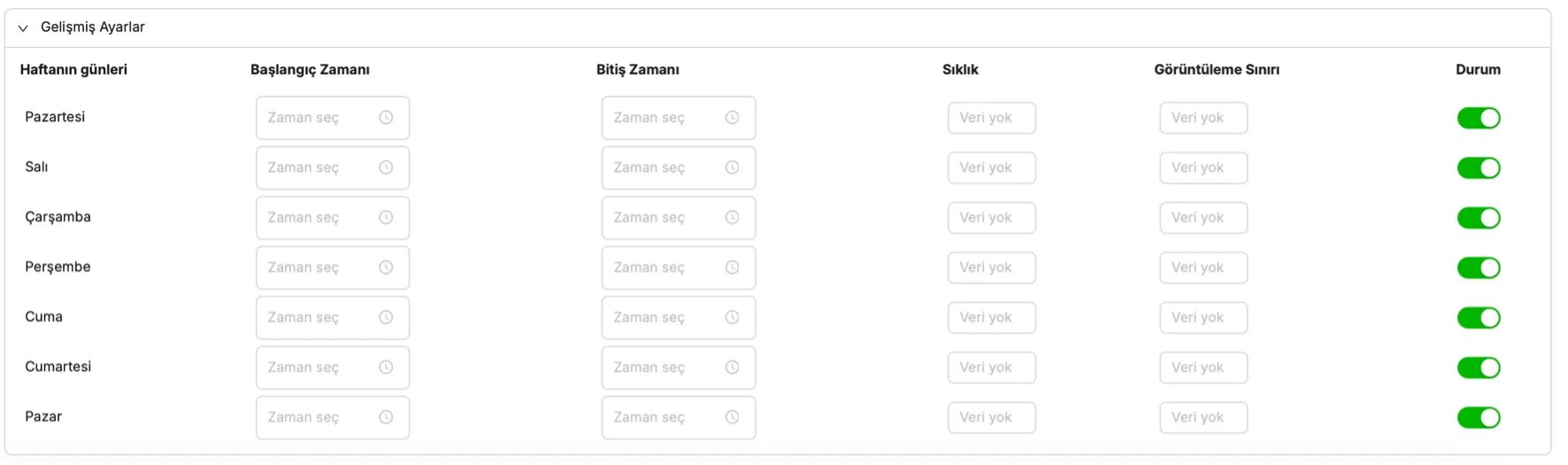Toggle the Pazar Durum switch
Screen dimensions: 1568x465
tap(1479, 417)
